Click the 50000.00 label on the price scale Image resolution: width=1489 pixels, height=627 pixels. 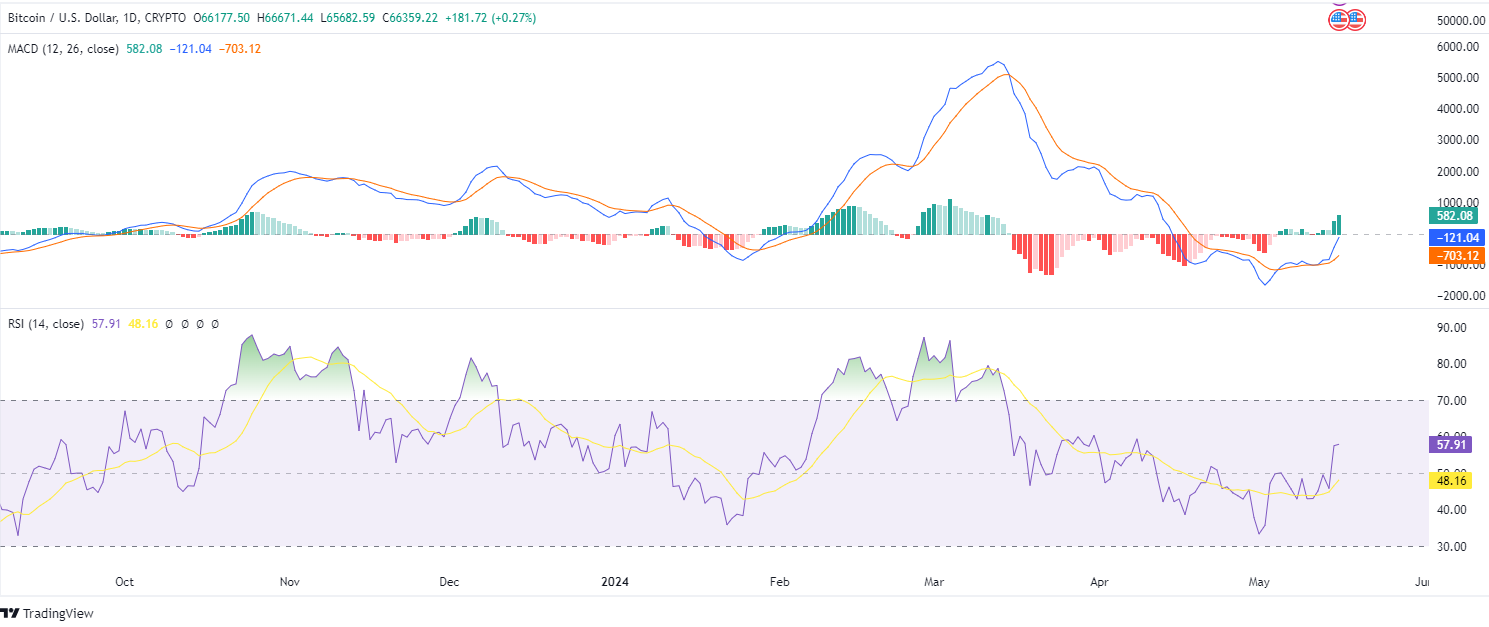(1450, 20)
